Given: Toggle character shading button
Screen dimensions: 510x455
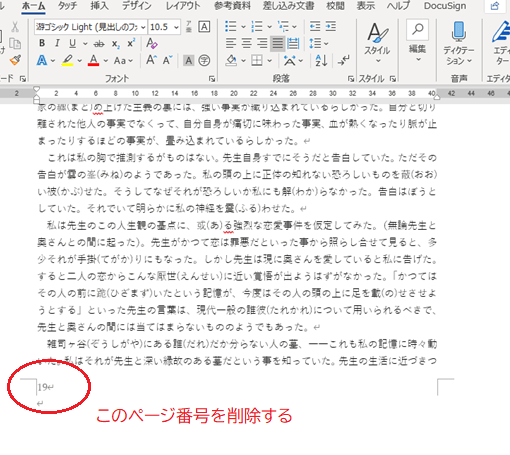Looking at the screenshot, I should tap(189, 61).
